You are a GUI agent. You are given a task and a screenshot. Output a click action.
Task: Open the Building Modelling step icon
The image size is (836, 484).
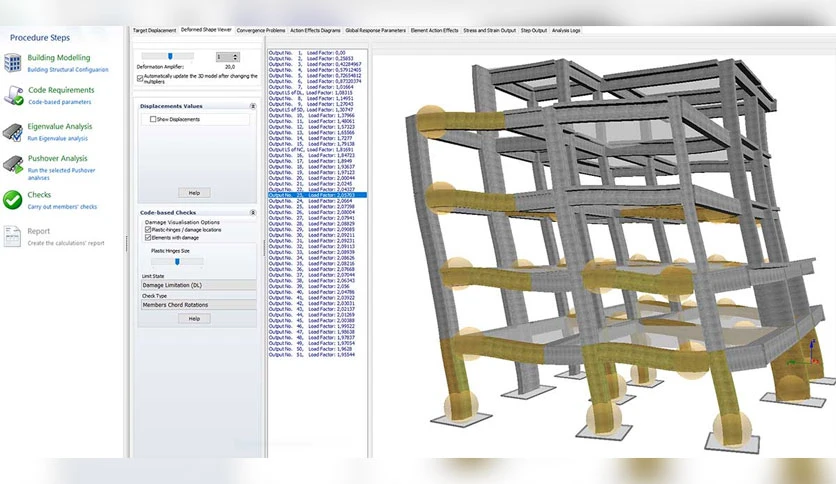pyautogui.click(x=12, y=62)
